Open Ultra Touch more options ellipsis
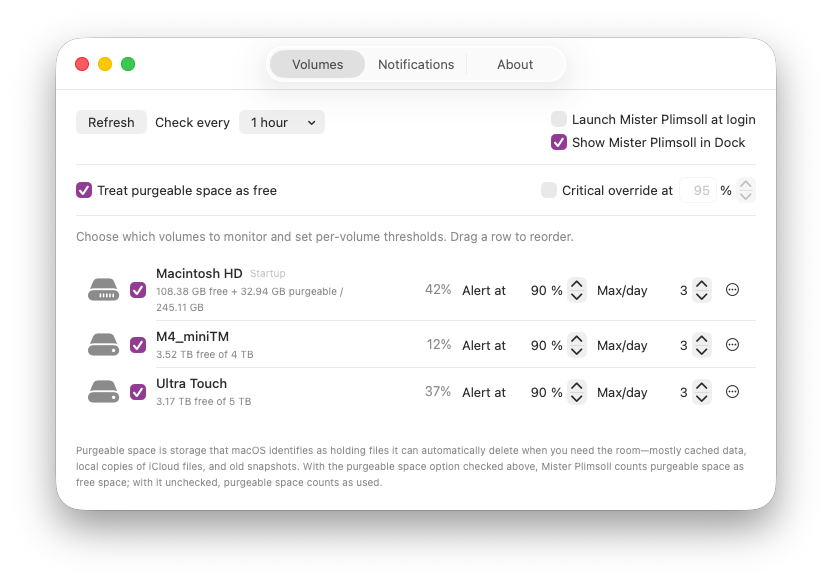Screen dimensions: 832x584 732,392
